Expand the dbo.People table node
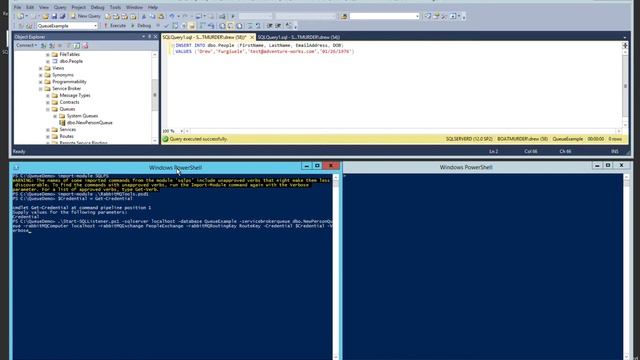640x360 pixels. pos(48,61)
